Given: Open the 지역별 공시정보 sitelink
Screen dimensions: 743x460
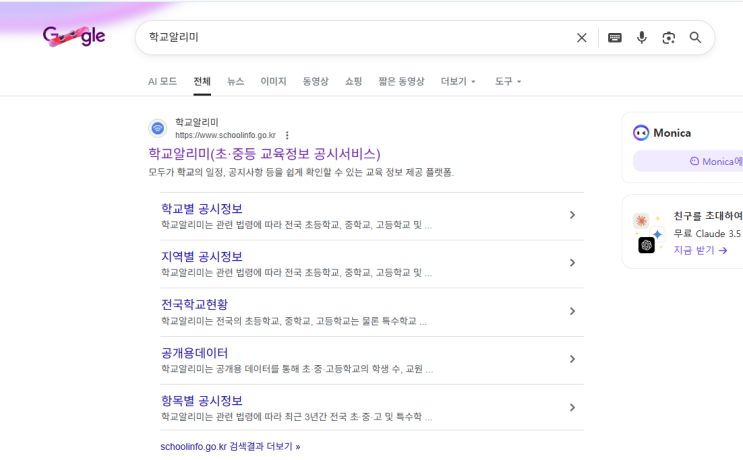Looking at the screenshot, I should coord(202,257).
